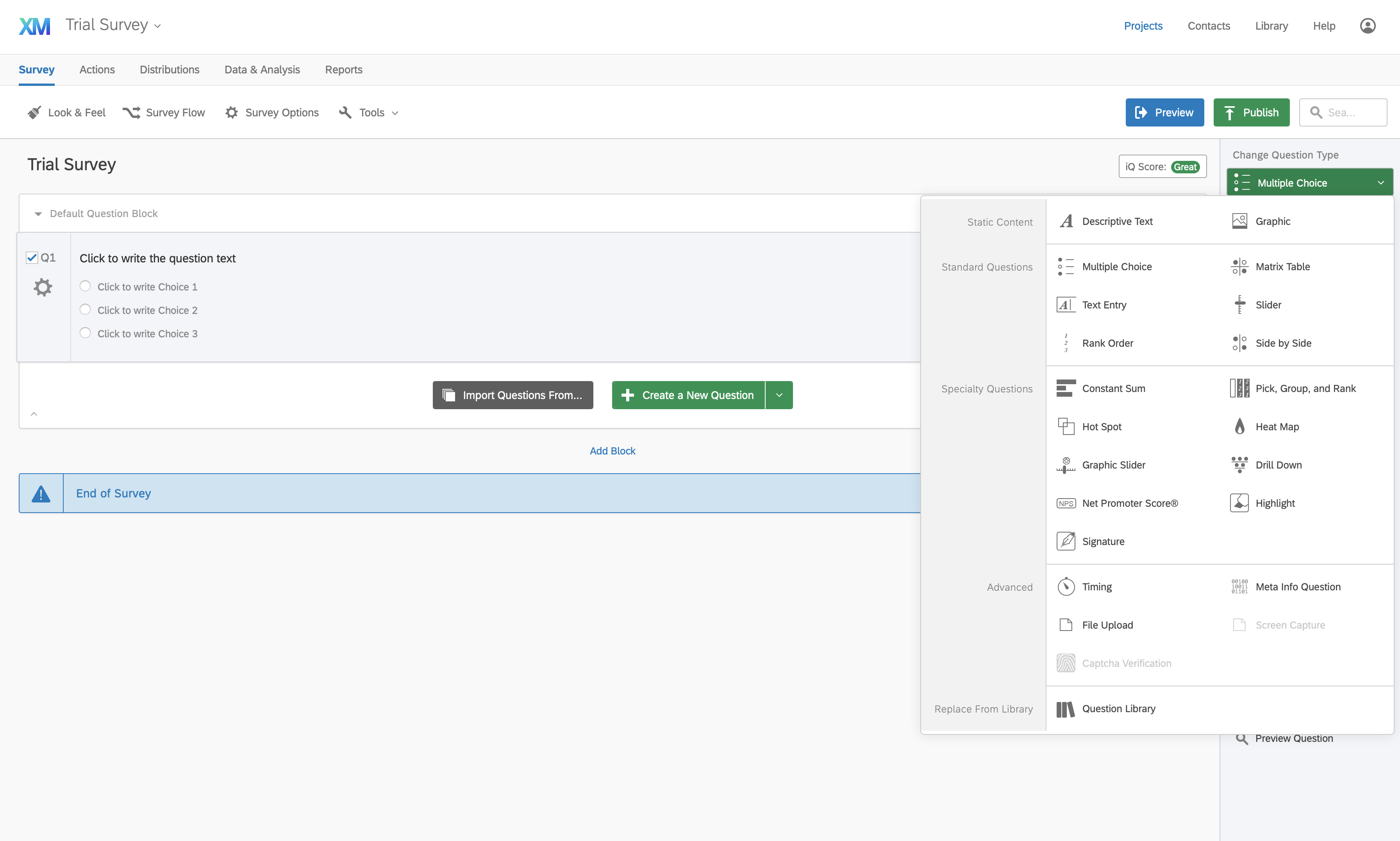Screen dimensions: 1400x841
Task: Pick the Net Promoter Score NPS icon
Action: [1066, 503]
